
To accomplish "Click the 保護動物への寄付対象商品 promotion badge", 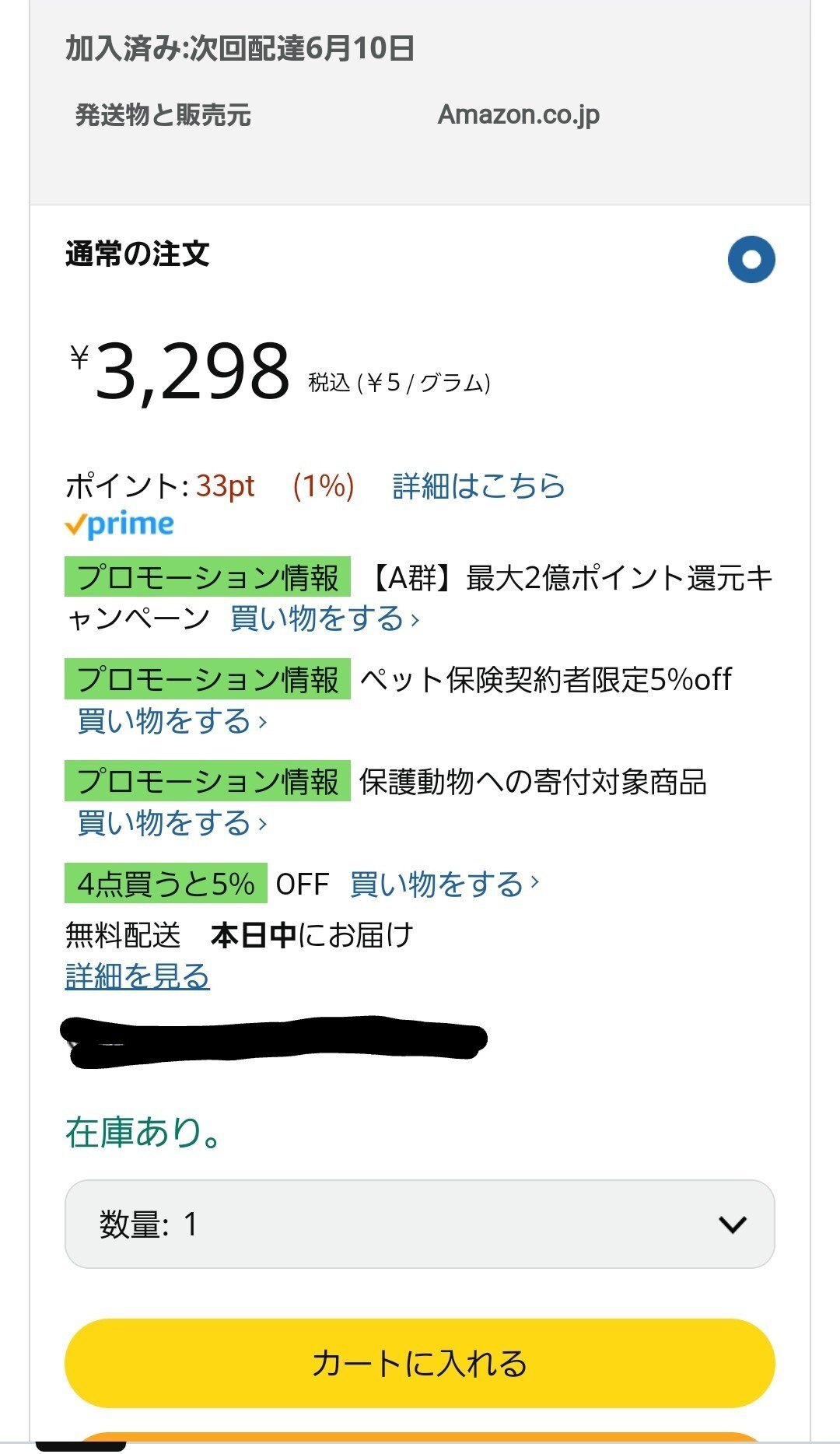I will coord(208,781).
